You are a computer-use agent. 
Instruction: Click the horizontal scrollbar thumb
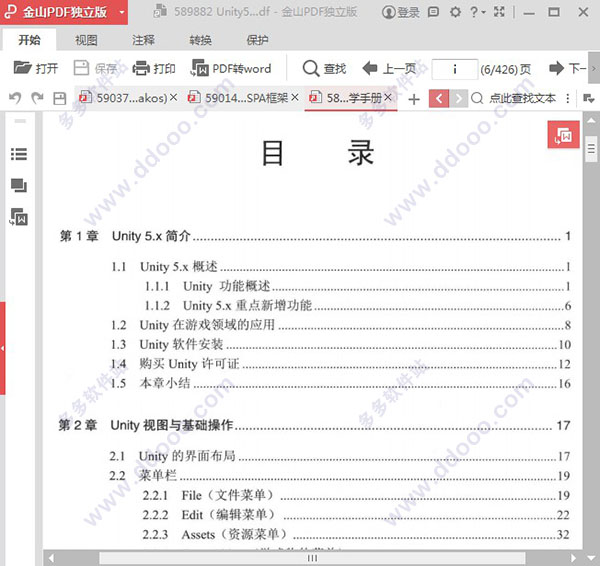click(x=312, y=558)
